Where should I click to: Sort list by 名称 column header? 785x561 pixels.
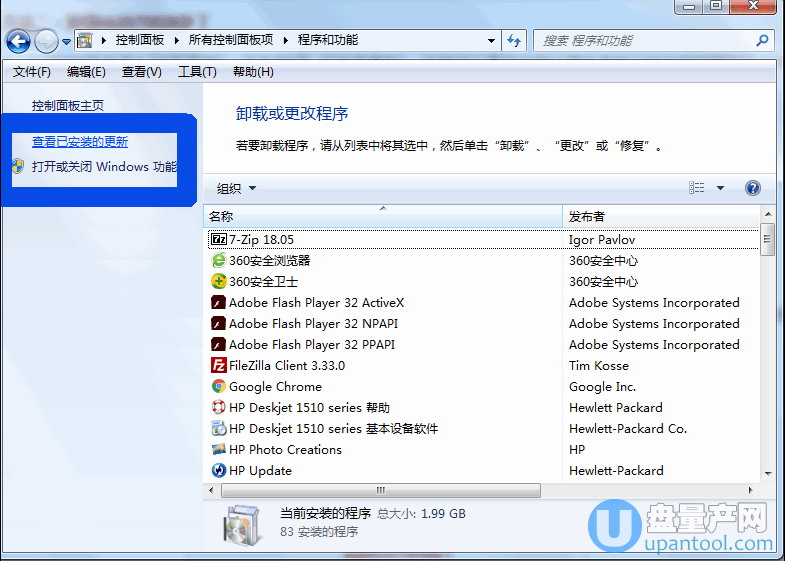(x=383, y=217)
